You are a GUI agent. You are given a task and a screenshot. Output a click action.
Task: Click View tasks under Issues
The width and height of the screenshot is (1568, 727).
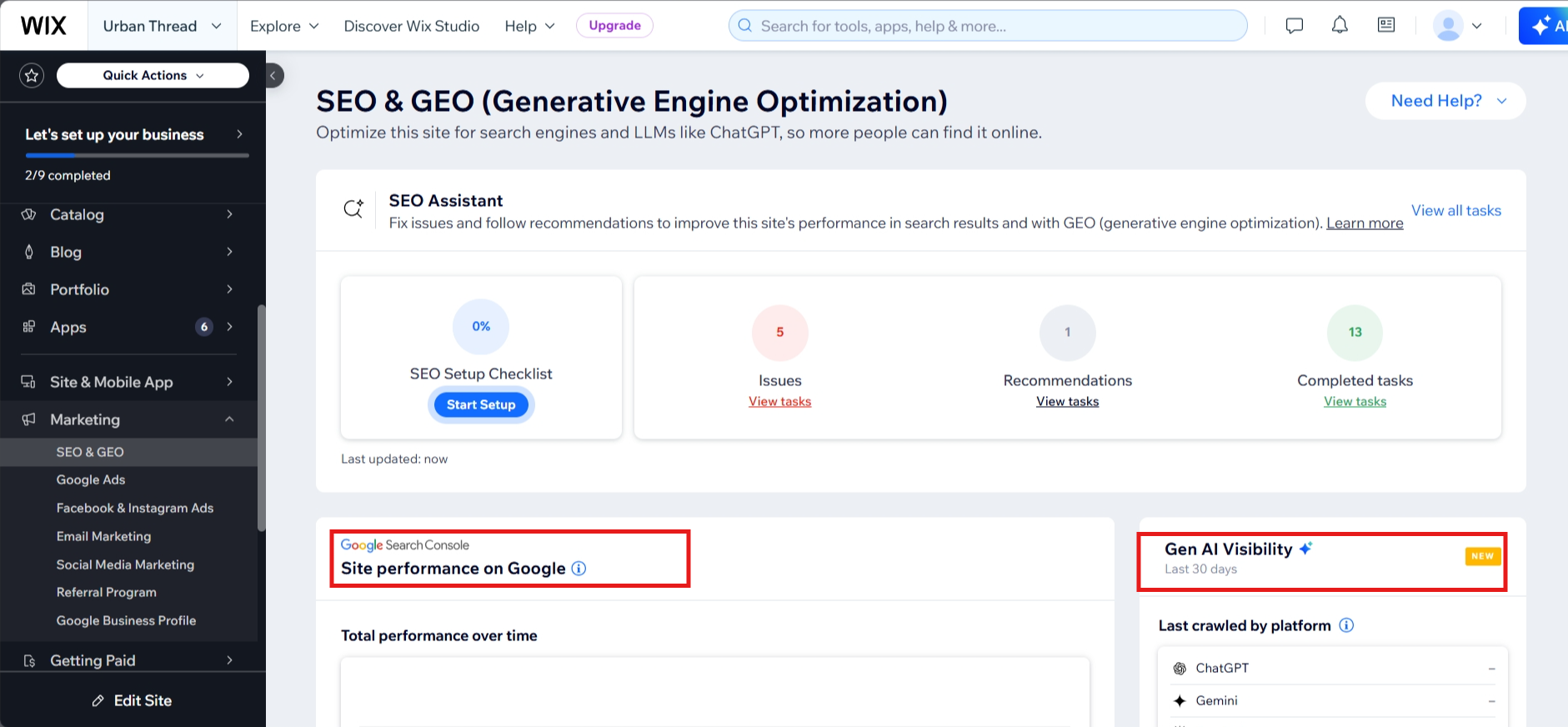(x=779, y=402)
